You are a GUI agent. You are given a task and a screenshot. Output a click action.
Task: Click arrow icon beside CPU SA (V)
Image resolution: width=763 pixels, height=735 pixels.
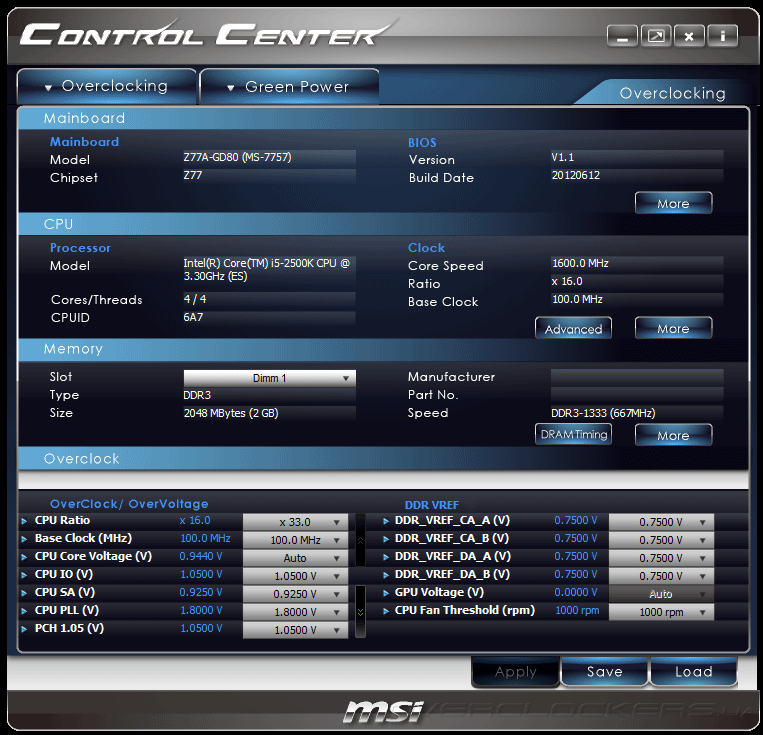point(24,593)
